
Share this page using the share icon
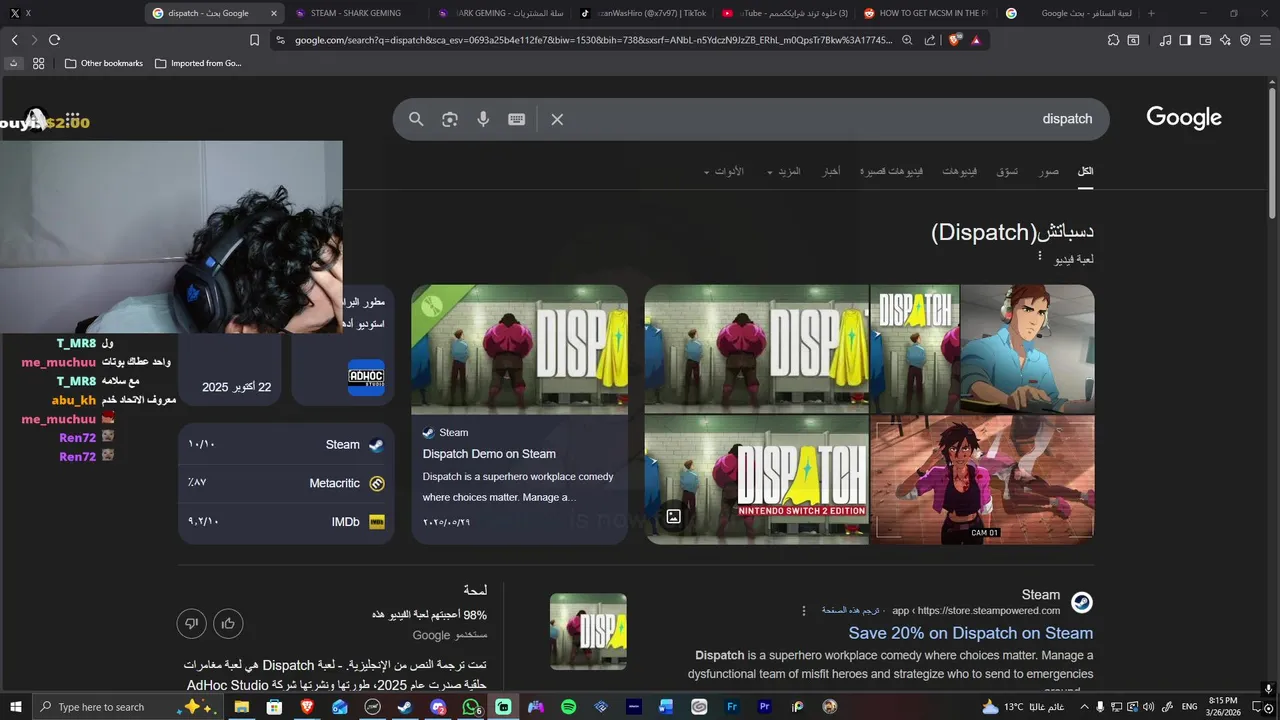(930, 40)
